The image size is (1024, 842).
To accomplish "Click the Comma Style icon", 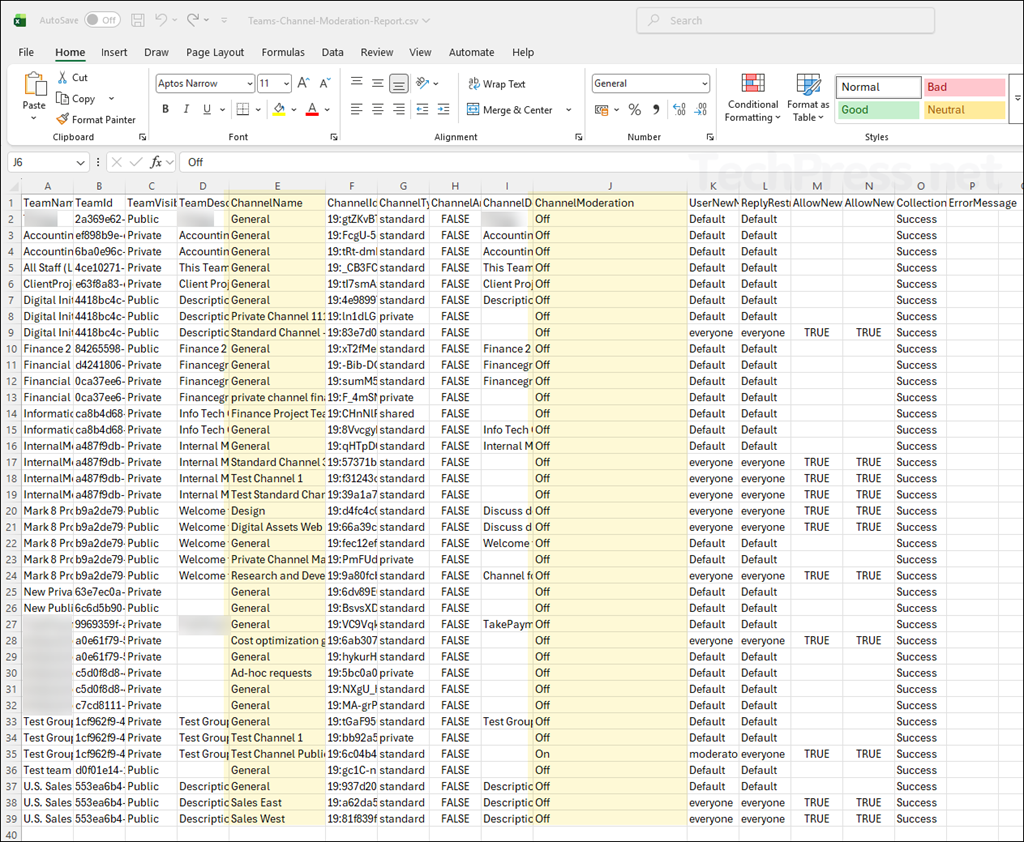I will (656, 110).
